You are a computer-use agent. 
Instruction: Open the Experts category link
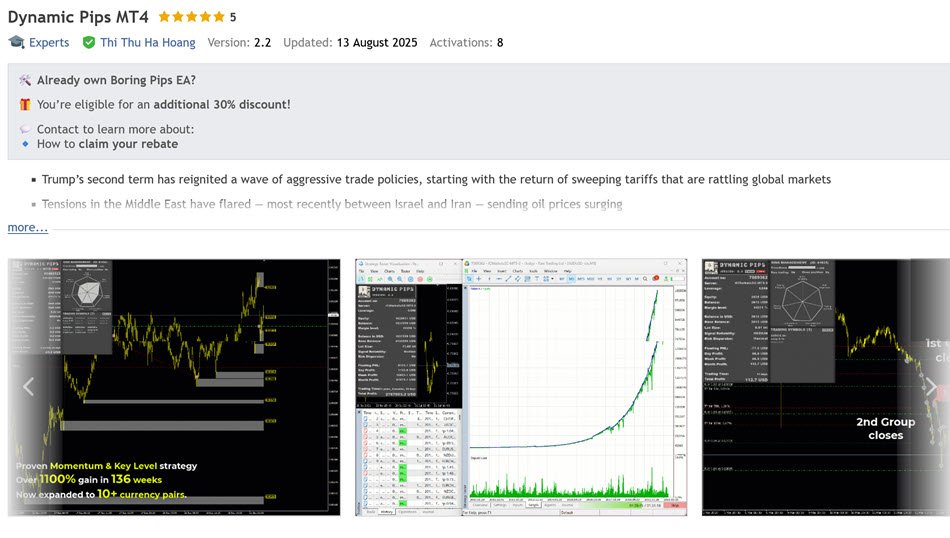[x=49, y=42]
